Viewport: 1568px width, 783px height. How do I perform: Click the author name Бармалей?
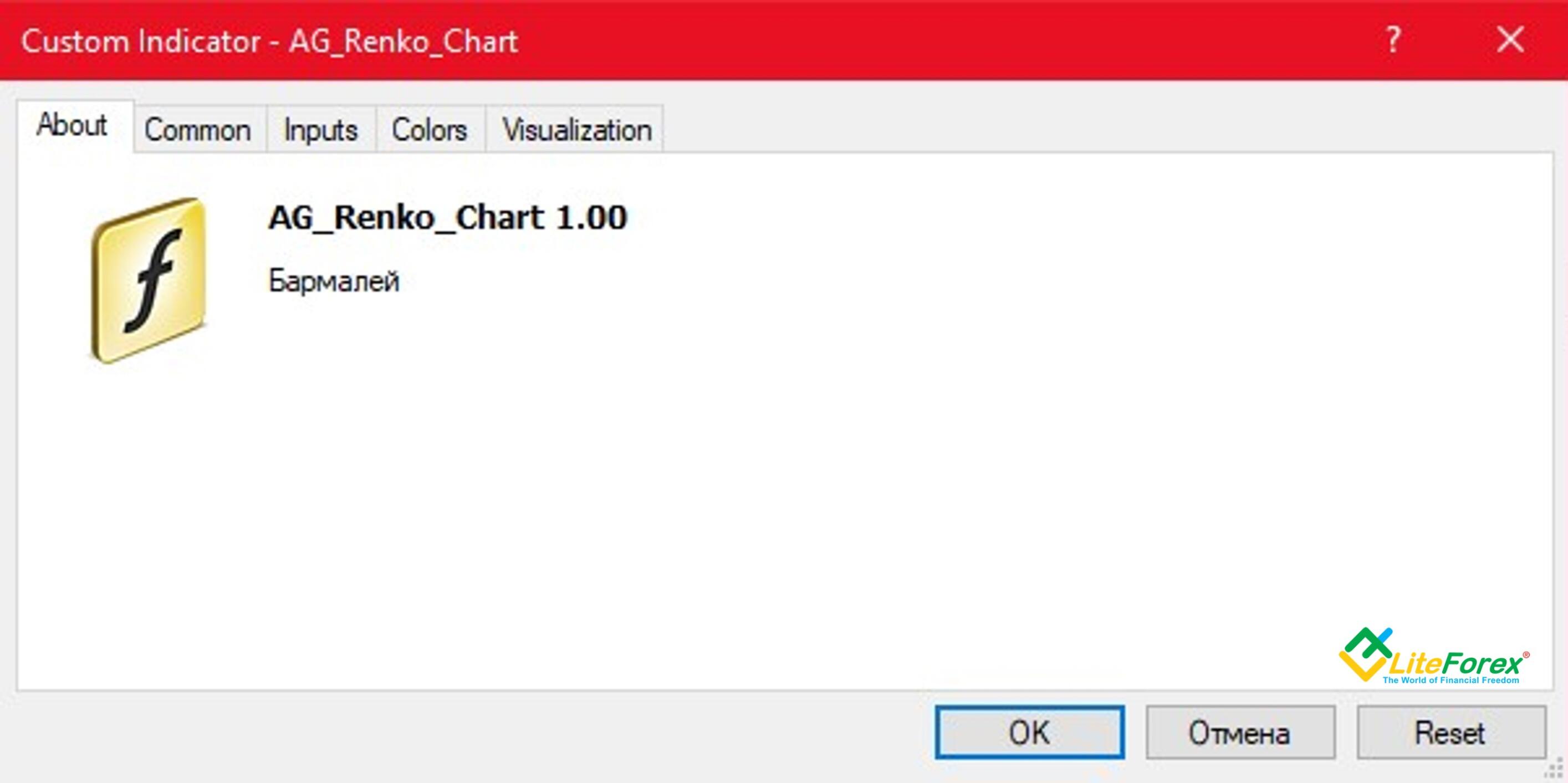tap(334, 281)
